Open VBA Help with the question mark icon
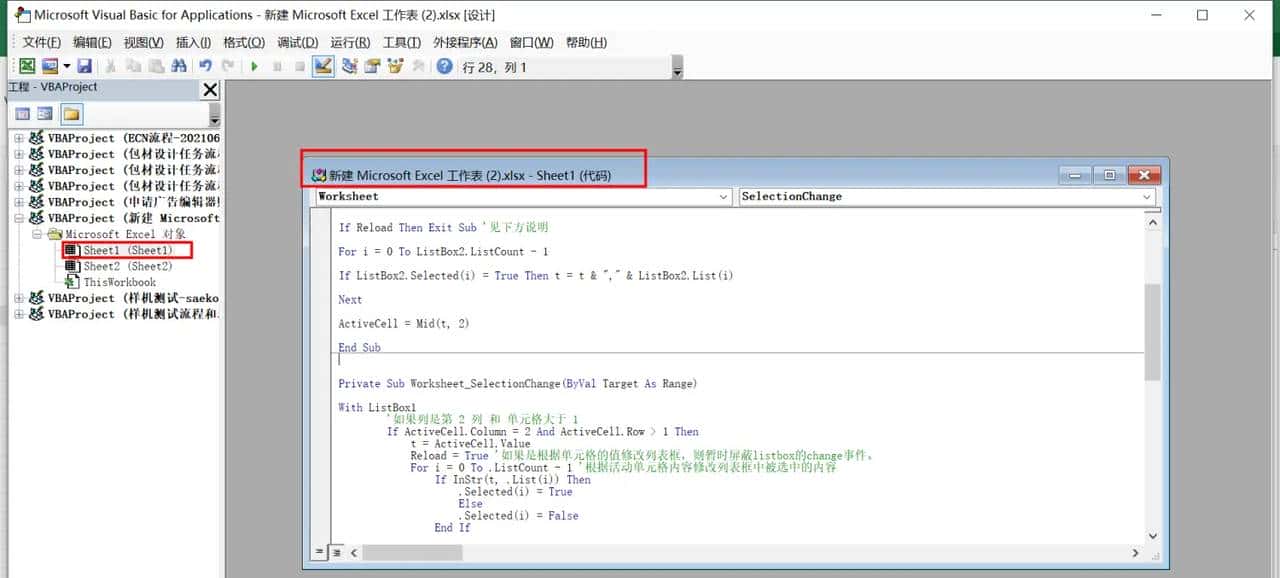 pos(445,66)
